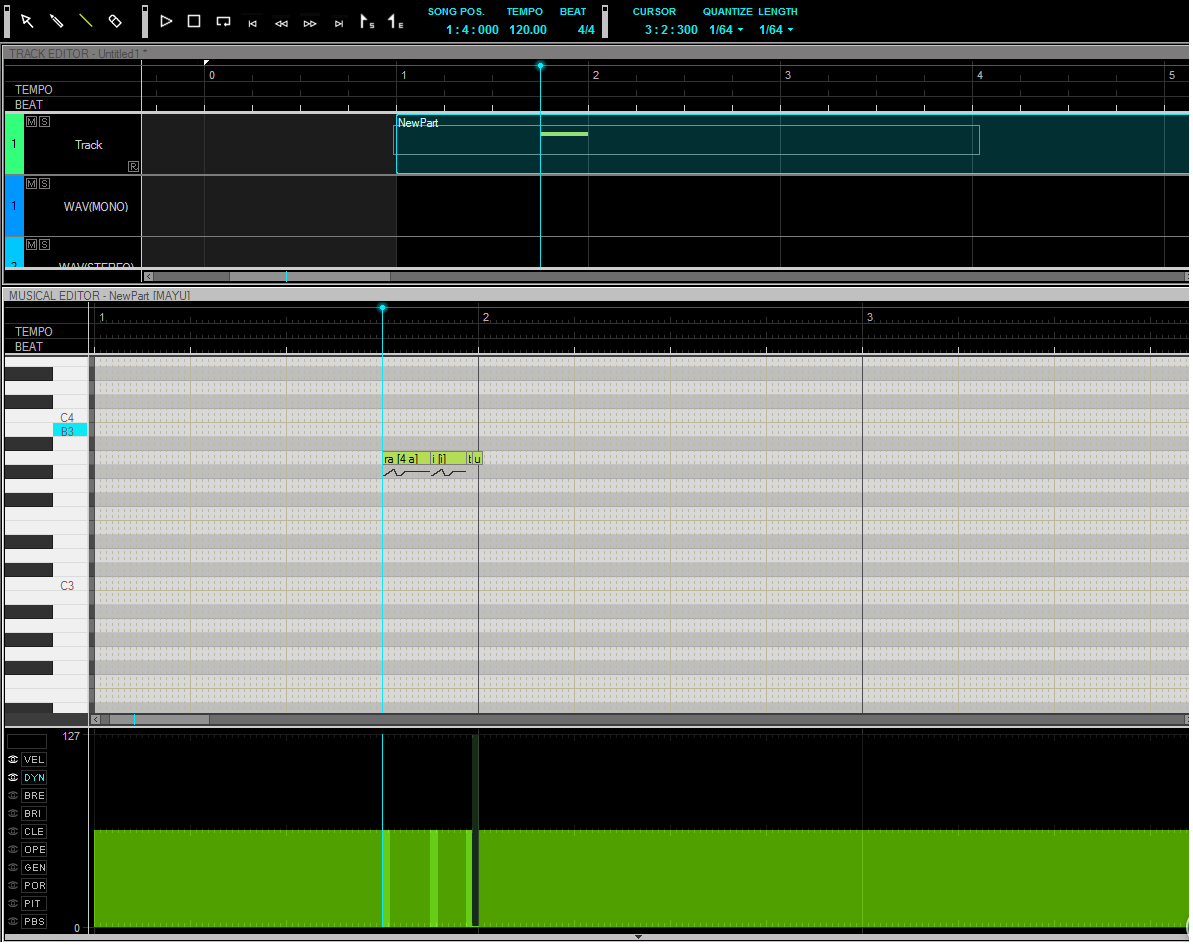Jump to the song beginning
1193x945 pixels.
coord(253,24)
